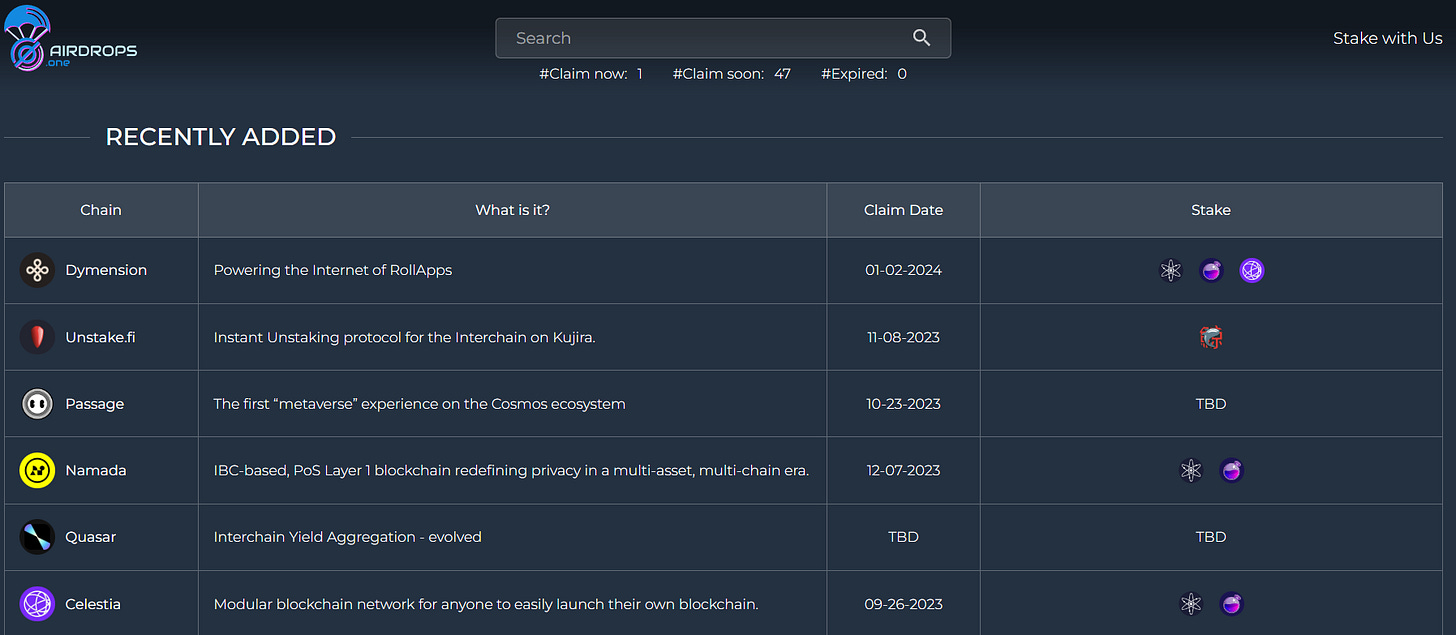Viewport: 1456px width, 635px height.
Task: Click Cosmos atom stake icon in Namada row
Action: pos(1191,470)
